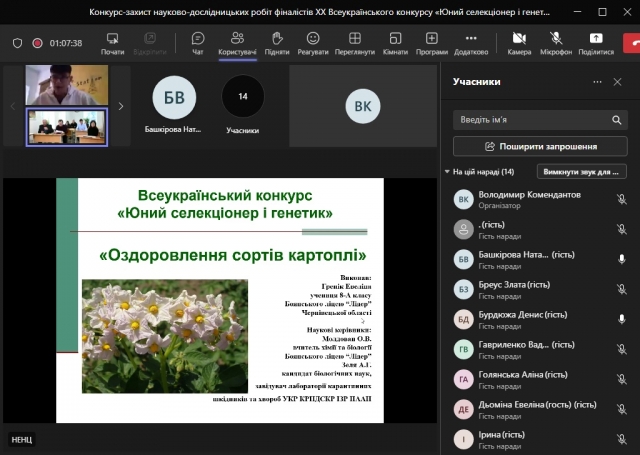
Task: Open the participants panel three-dots menu
Action: (597, 82)
